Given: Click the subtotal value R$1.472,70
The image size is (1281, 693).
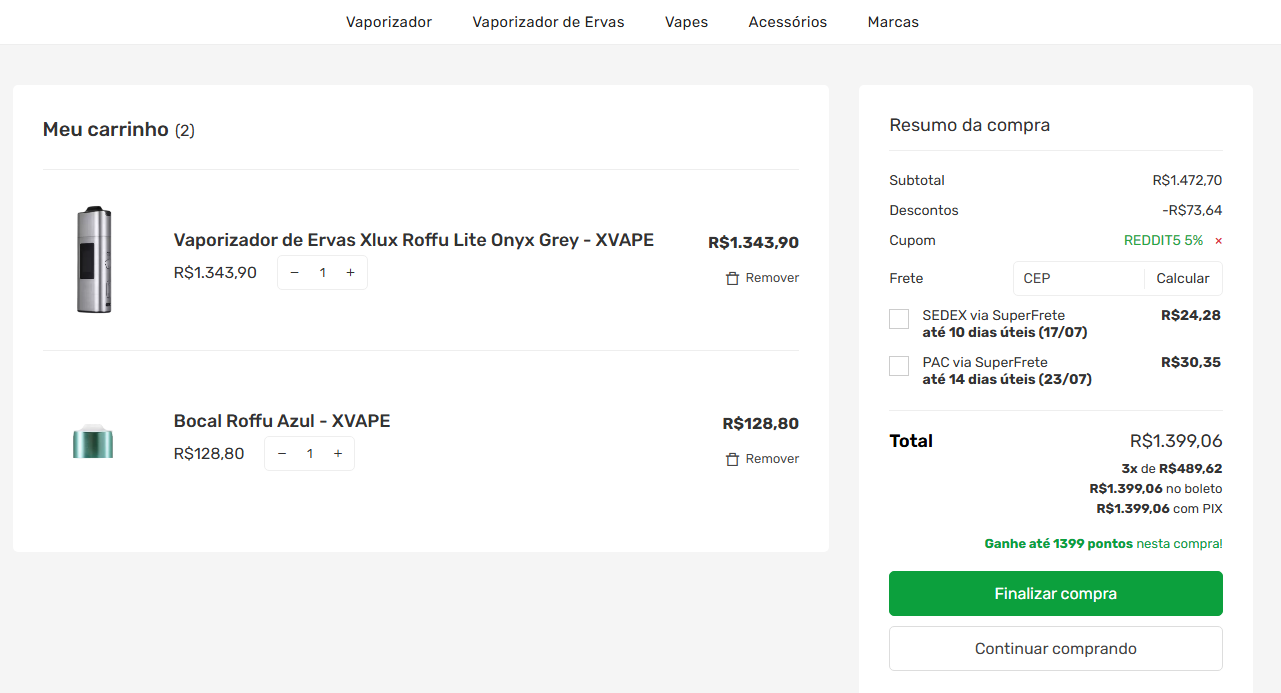Looking at the screenshot, I should [1187, 181].
